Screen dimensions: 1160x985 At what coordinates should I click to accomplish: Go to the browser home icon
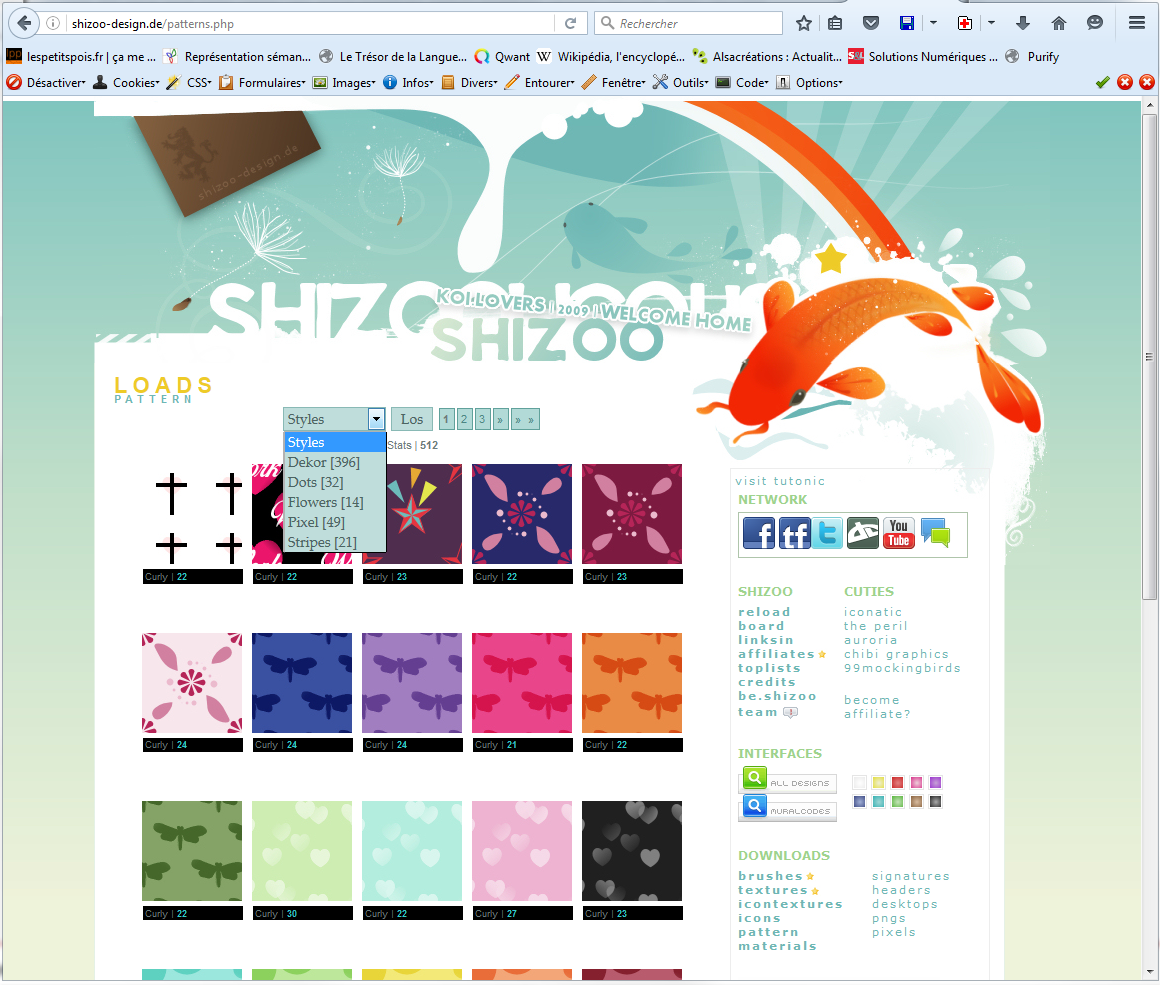tap(1059, 24)
